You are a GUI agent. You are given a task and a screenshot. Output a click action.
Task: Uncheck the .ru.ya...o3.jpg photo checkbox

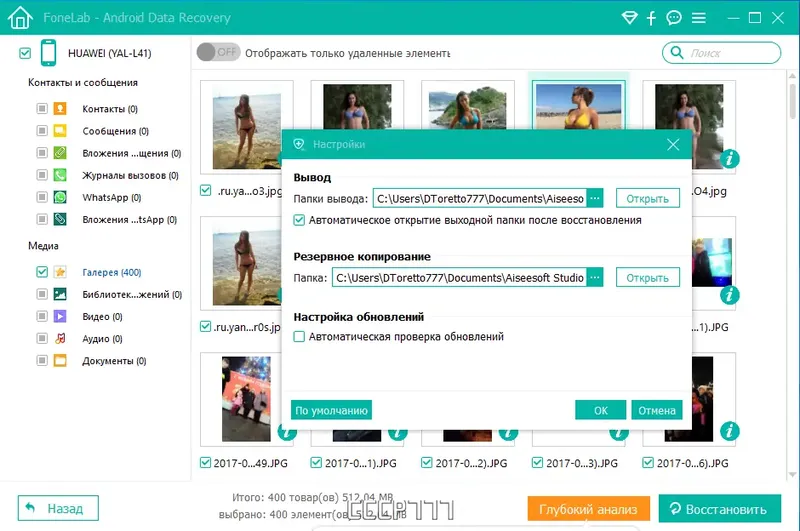pos(206,191)
